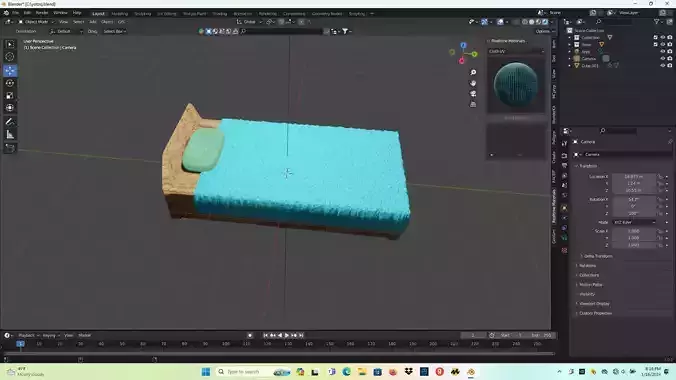Select the Add Cube tool
Image resolution: width=676 pixels, height=380 pixels.
10,148
